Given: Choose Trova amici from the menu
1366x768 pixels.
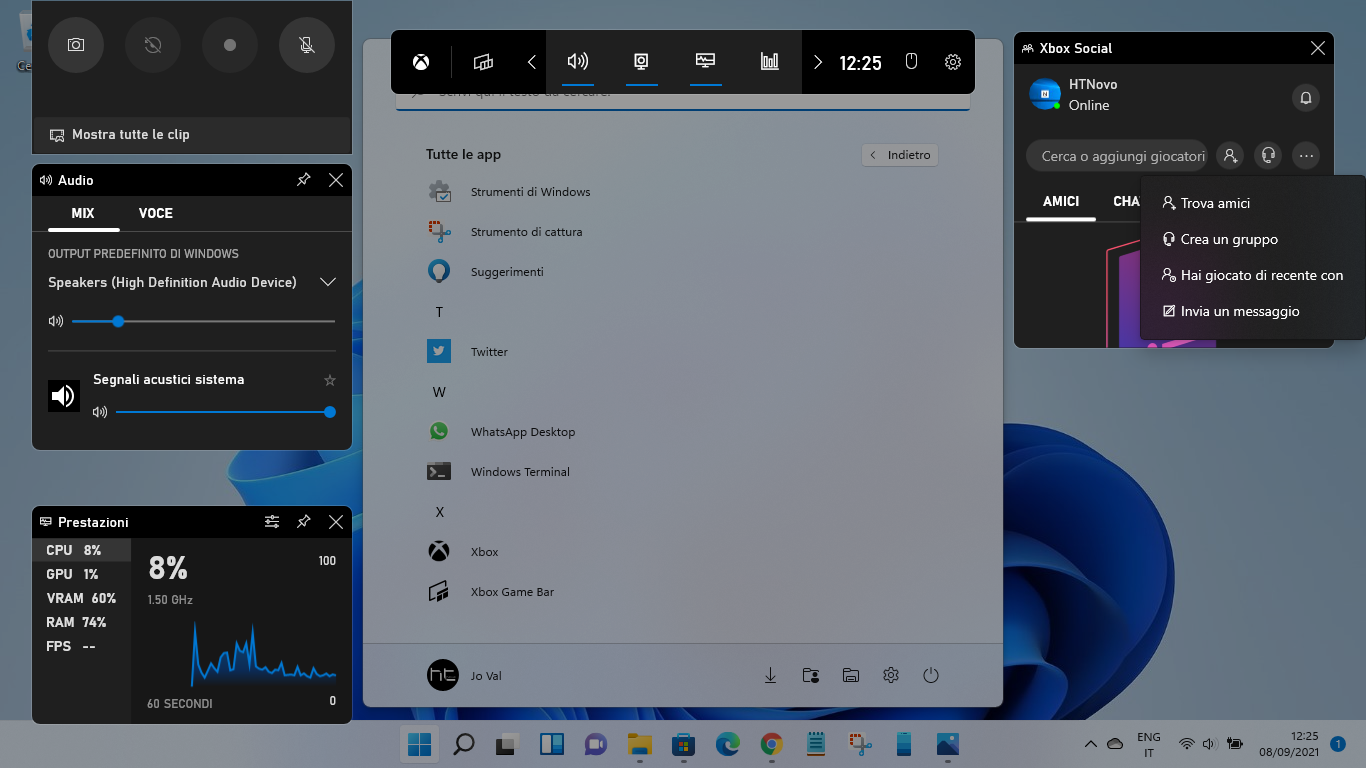Looking at the screenshot, I should pyautogui.click(x=1252, y=203).
